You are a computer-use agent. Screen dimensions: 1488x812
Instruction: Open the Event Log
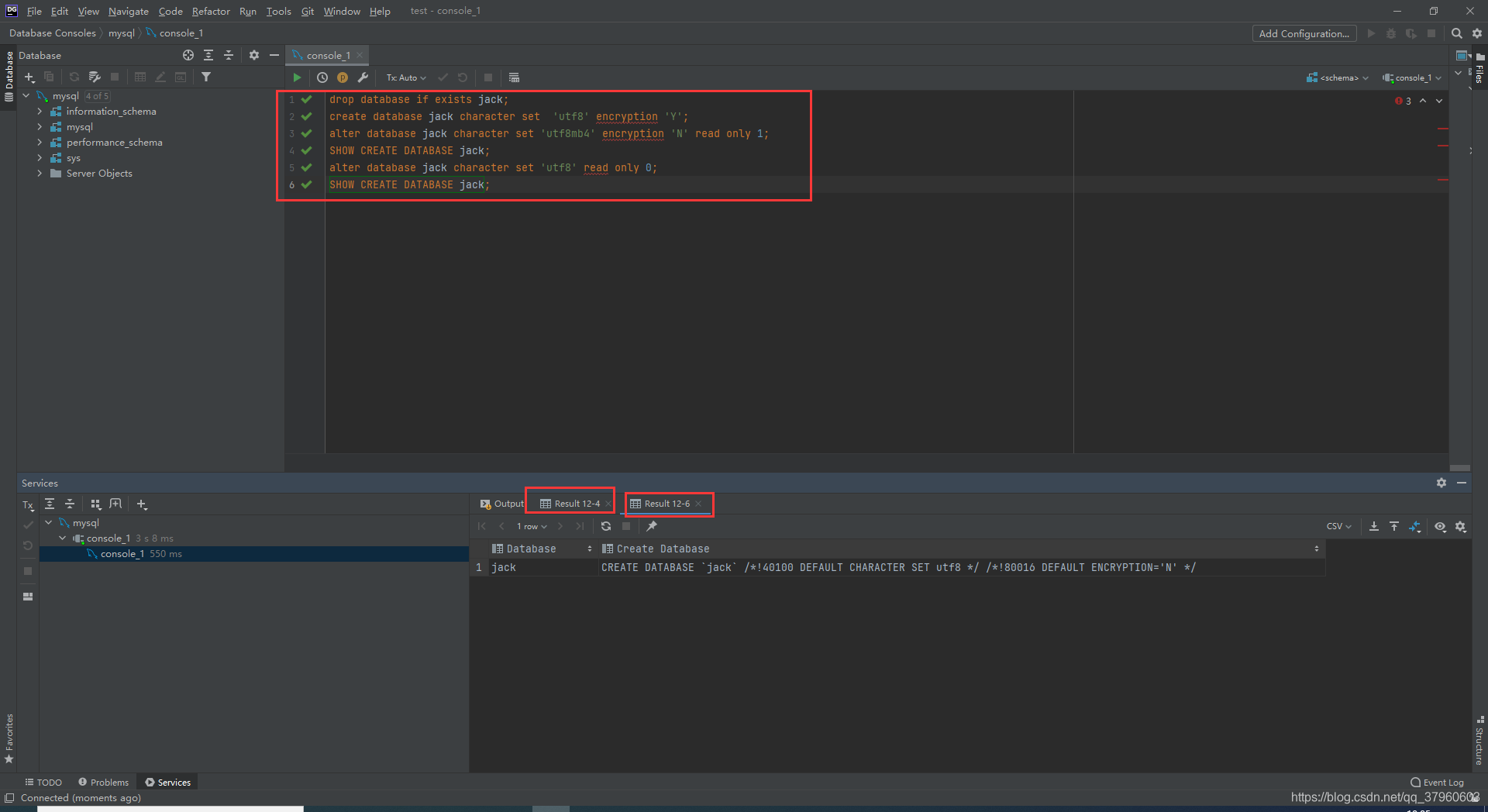[x=1437, y=783]
